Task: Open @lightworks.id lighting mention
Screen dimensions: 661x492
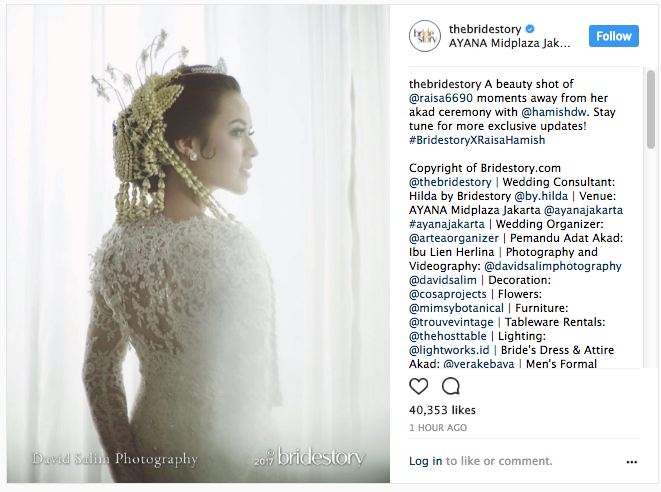Action: [x=449, y=350]
